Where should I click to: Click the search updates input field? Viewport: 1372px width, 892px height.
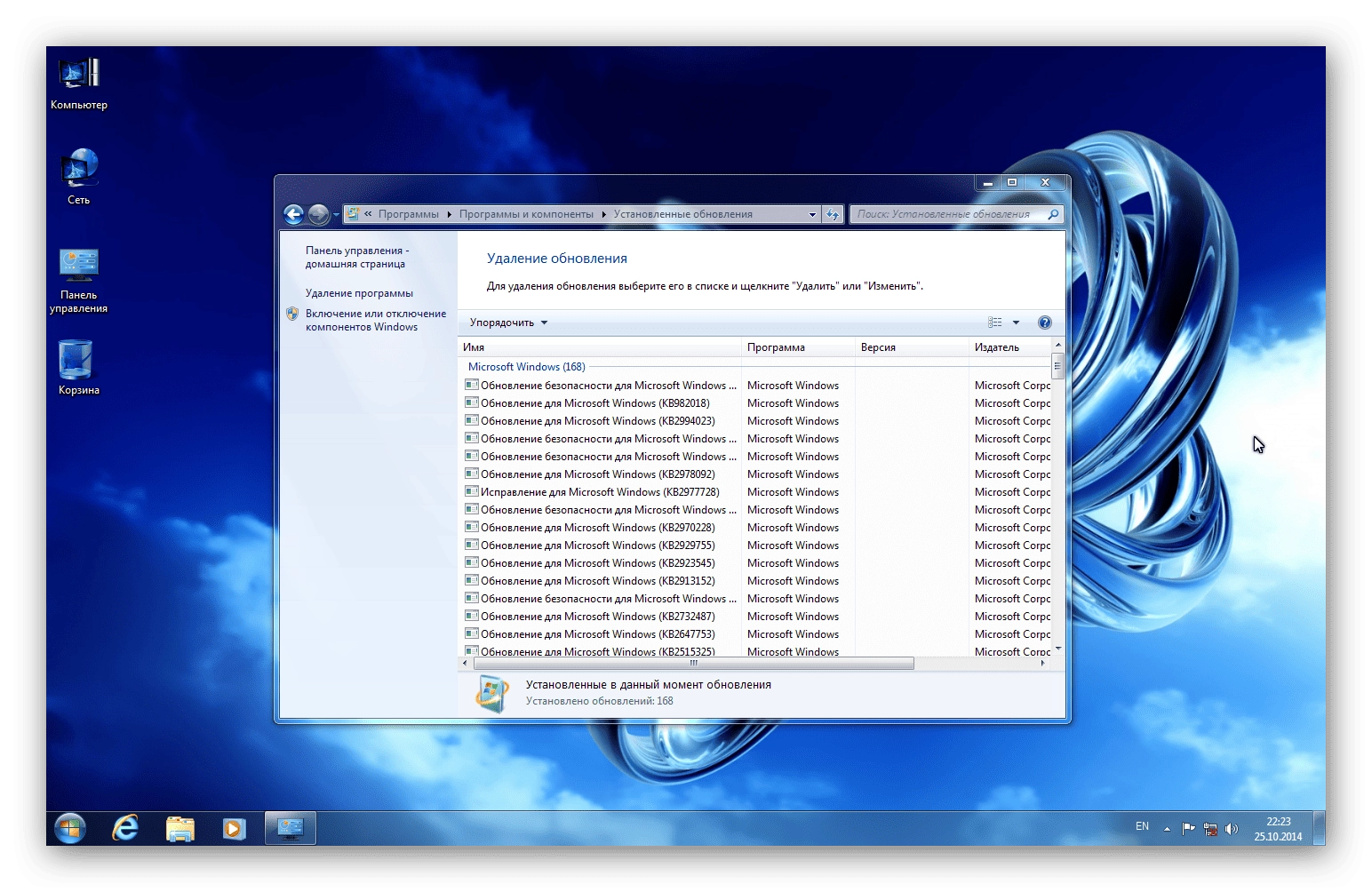pos(949,214)
